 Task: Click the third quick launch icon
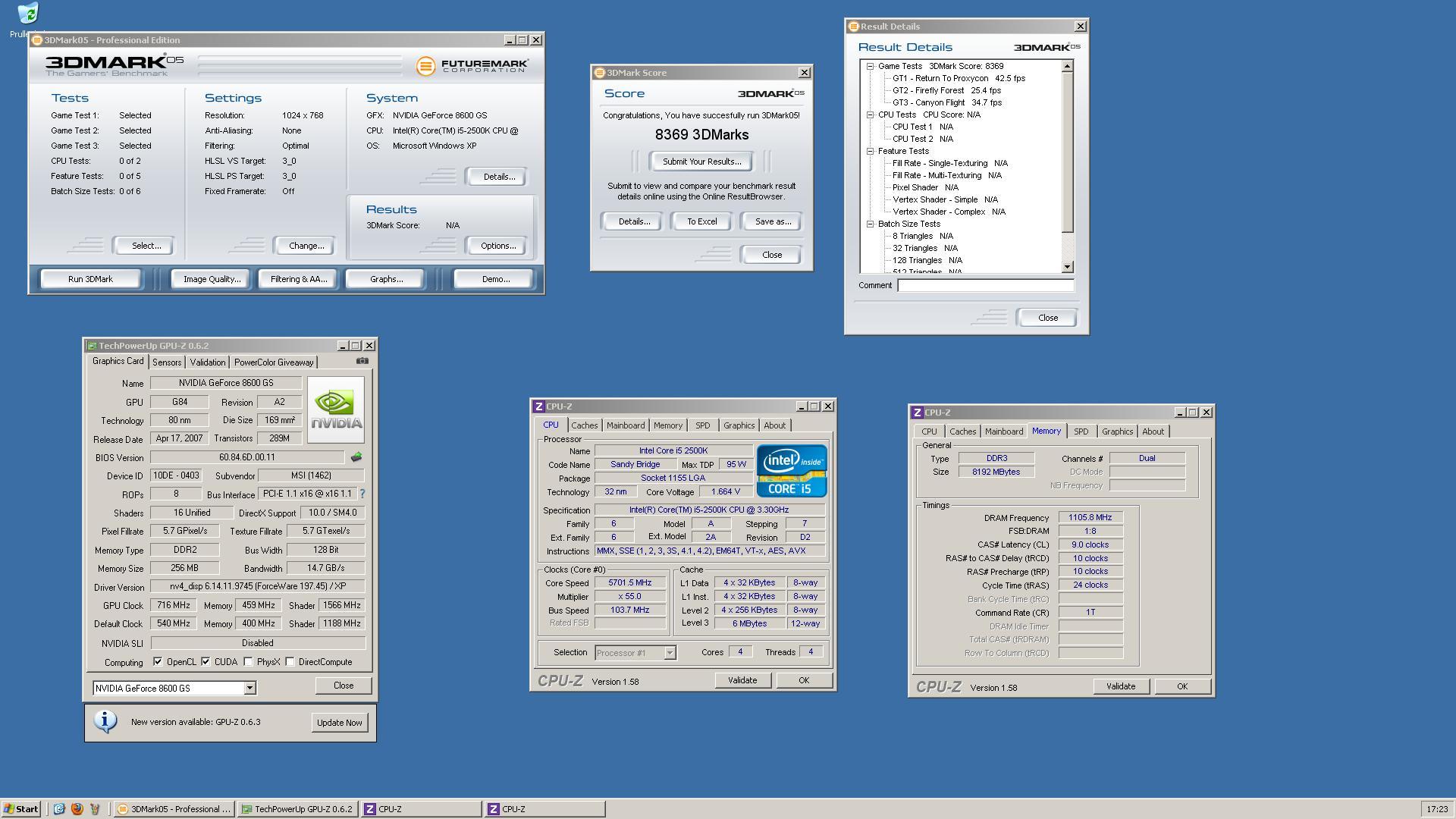pyautogui.click(x=95, y=809)
